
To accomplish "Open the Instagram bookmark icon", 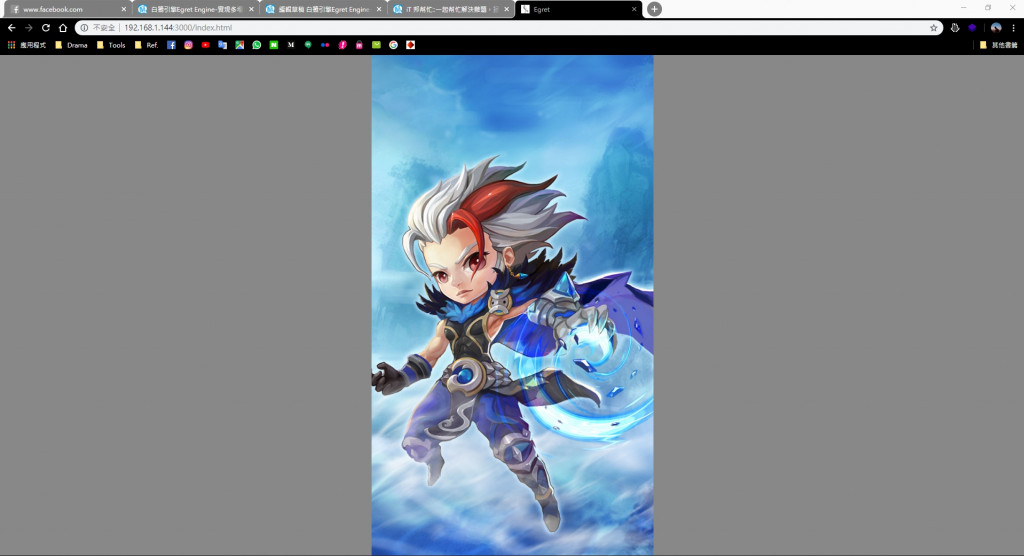I will (188, 45).
